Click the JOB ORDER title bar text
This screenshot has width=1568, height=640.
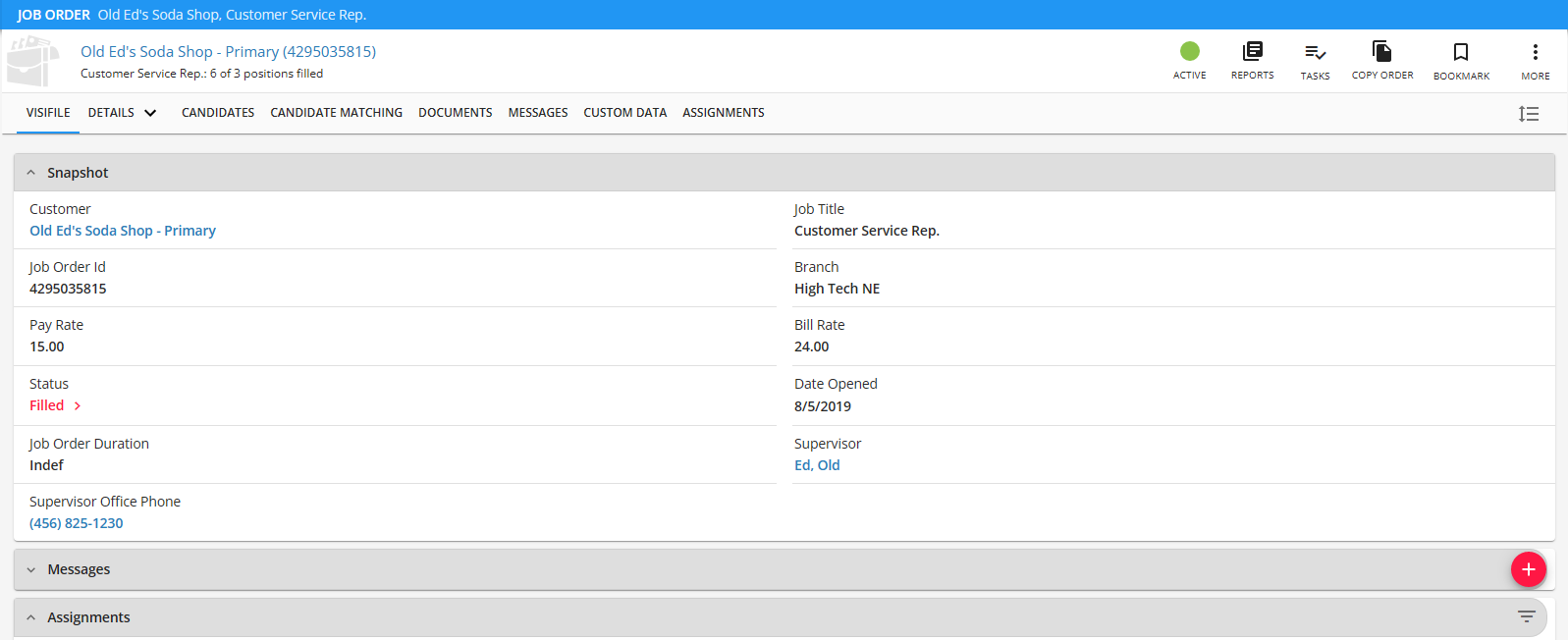pos(53,15)
